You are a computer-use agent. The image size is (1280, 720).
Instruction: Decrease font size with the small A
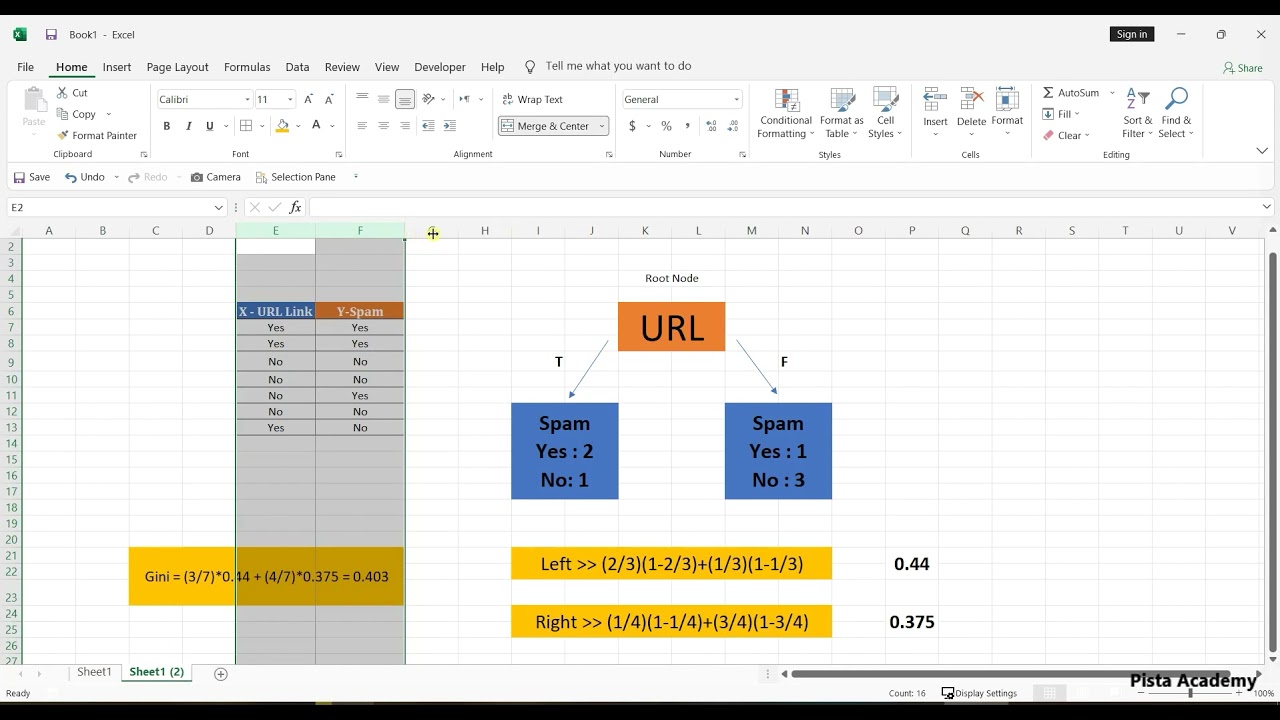(x=330, y=99)
